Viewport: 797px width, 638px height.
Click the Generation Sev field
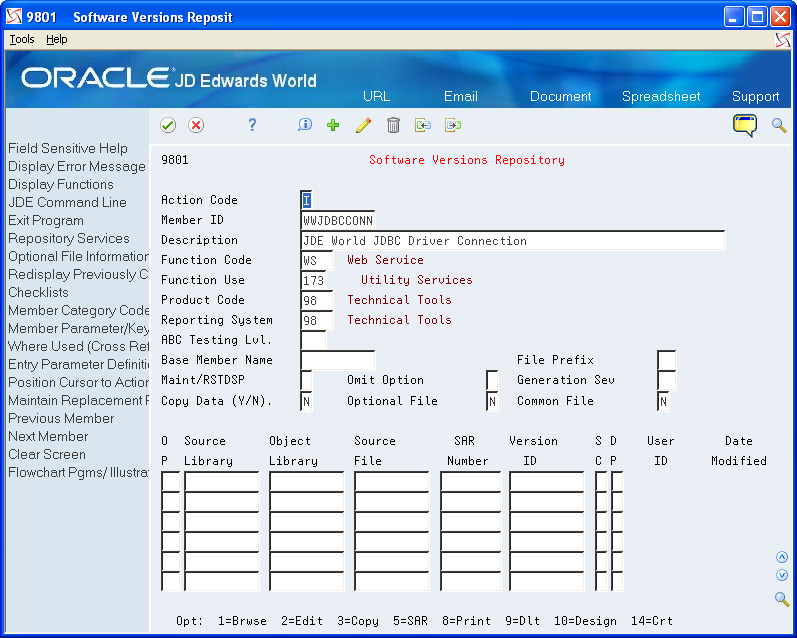[666, 380]
